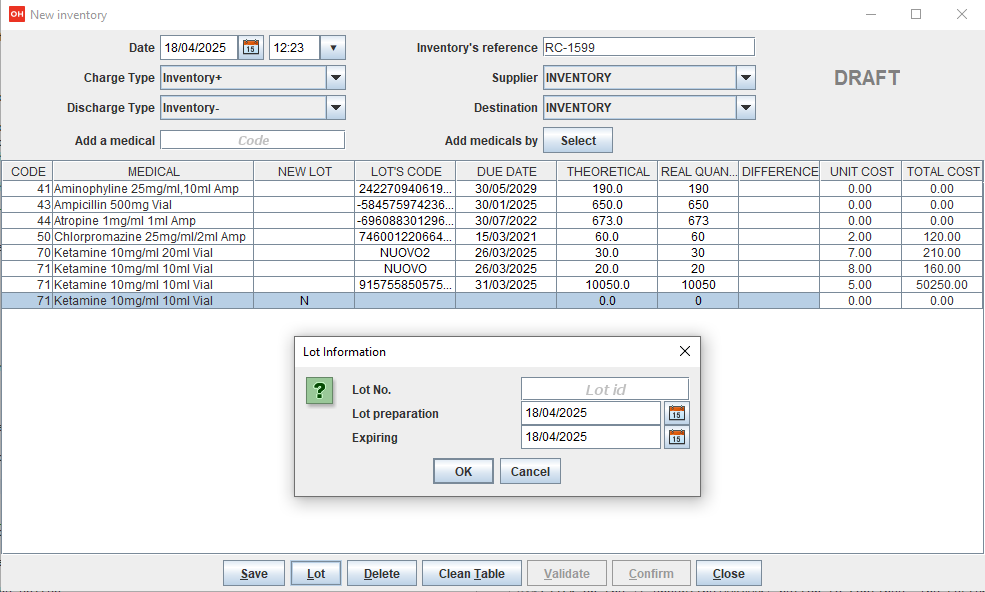985x592 pixels.
Task: Sort by the MEDICAL column header
Action: coord(153,172)
